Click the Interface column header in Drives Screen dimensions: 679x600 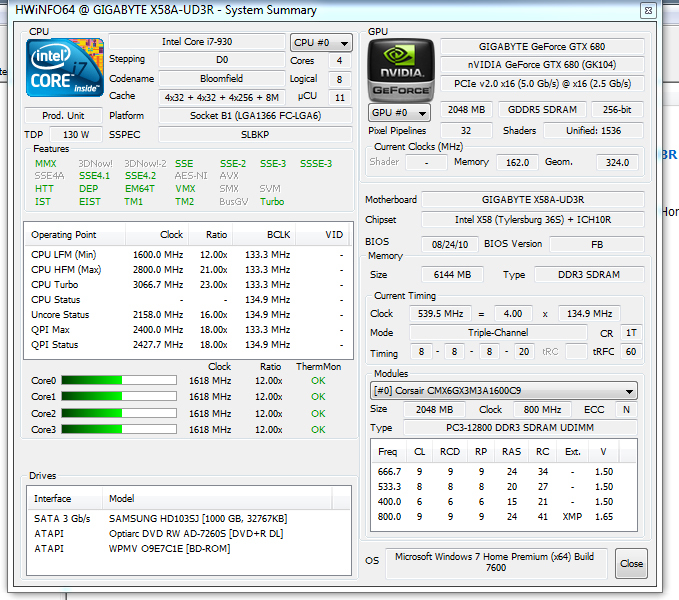point(65,499)
